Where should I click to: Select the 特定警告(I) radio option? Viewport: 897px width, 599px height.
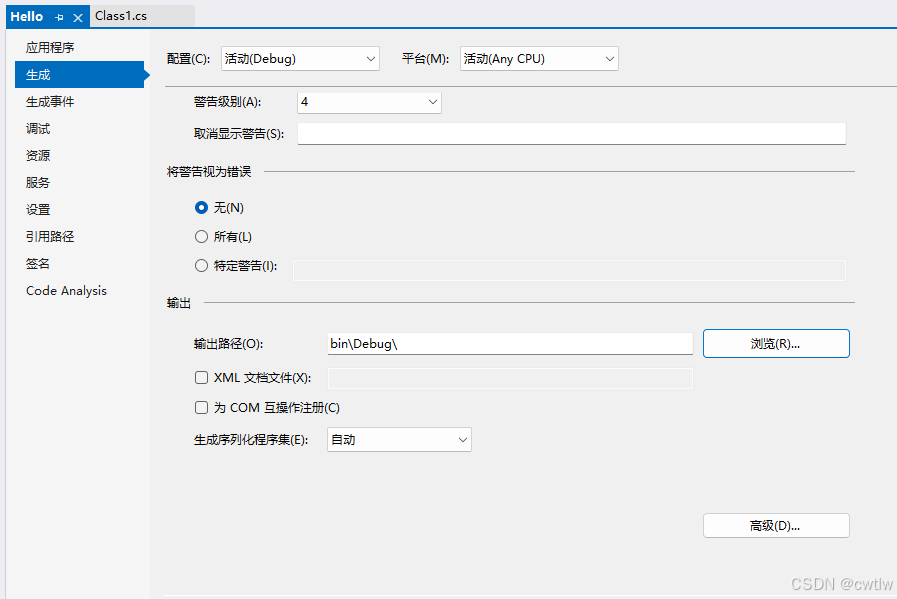(201, 264)
